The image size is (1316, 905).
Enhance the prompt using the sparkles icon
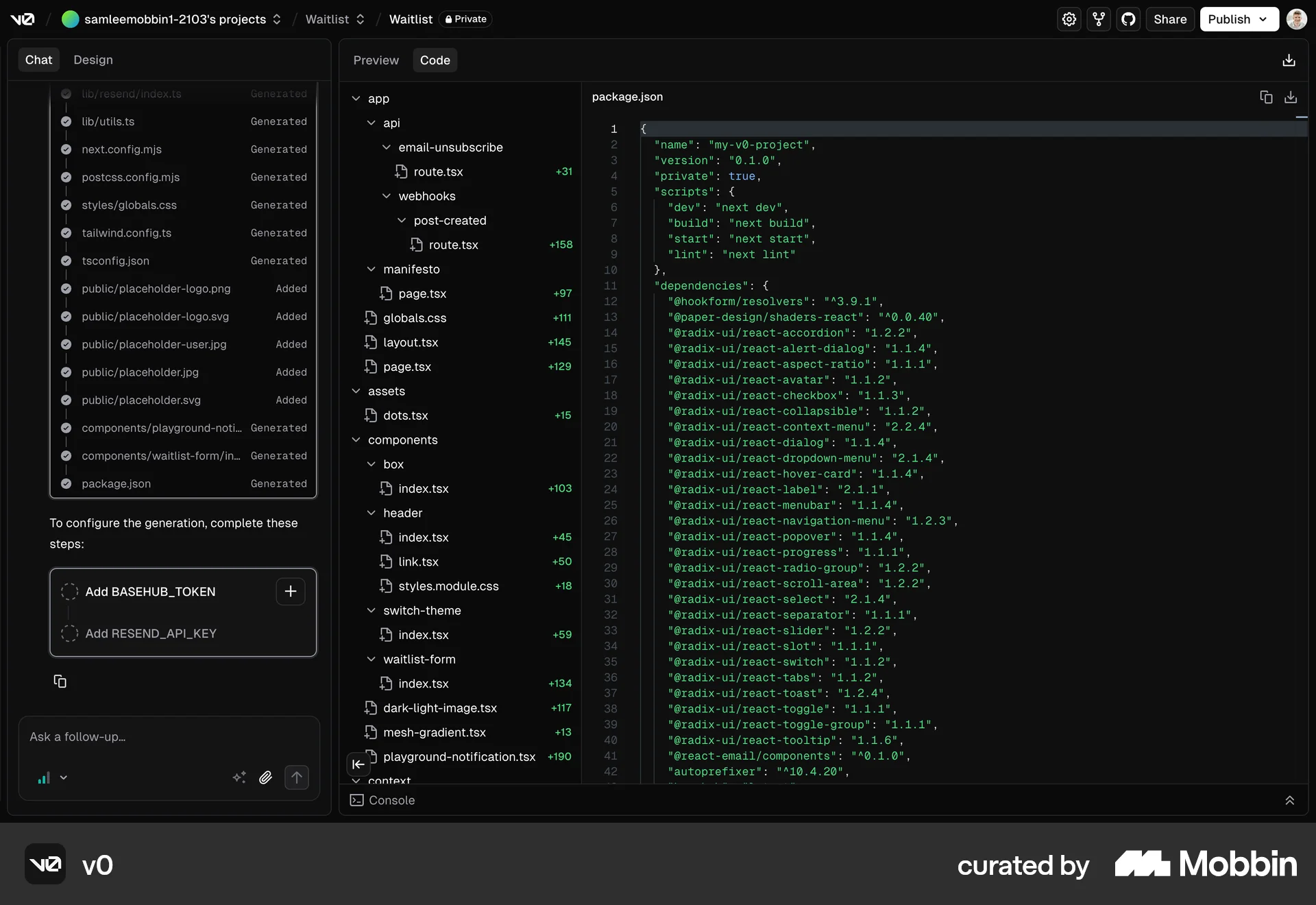pos(239,777)
